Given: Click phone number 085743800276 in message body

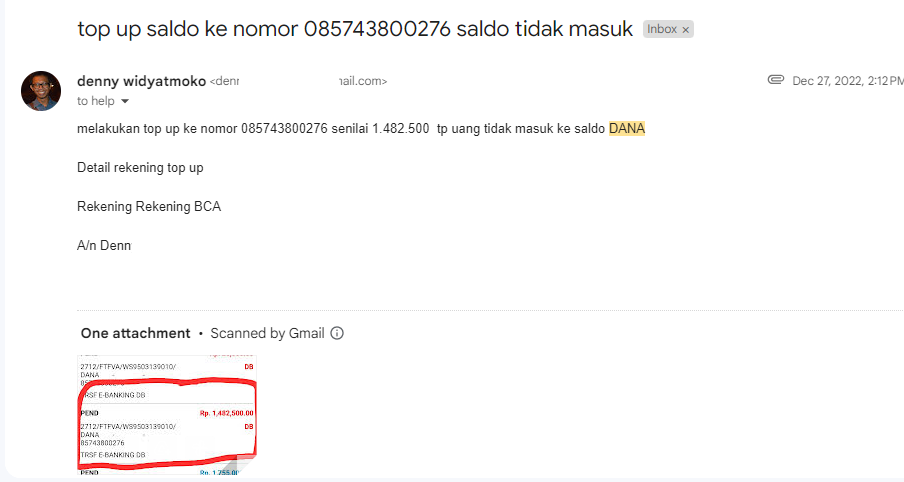Looking at the screenshot, I should point(284,128).
